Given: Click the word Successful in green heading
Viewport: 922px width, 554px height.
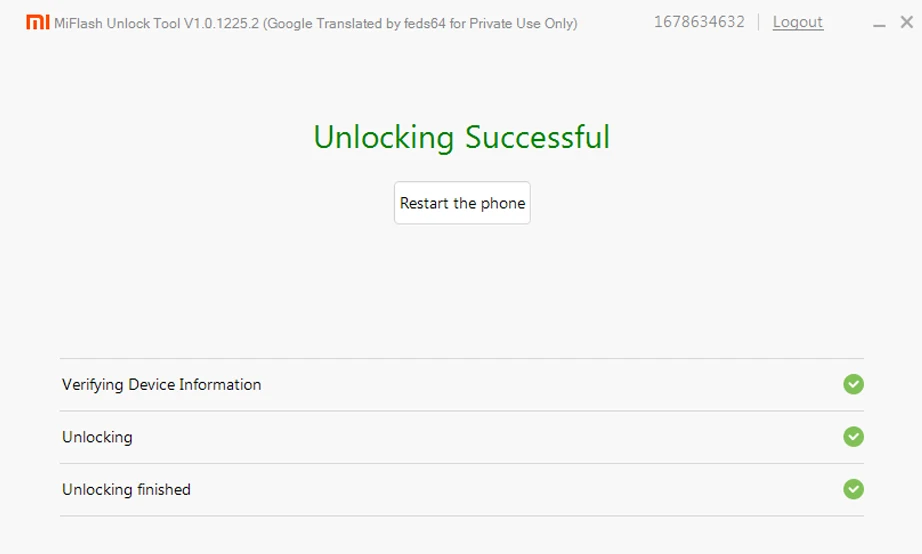Looking at the screenshot, I should tap(537, 138).
